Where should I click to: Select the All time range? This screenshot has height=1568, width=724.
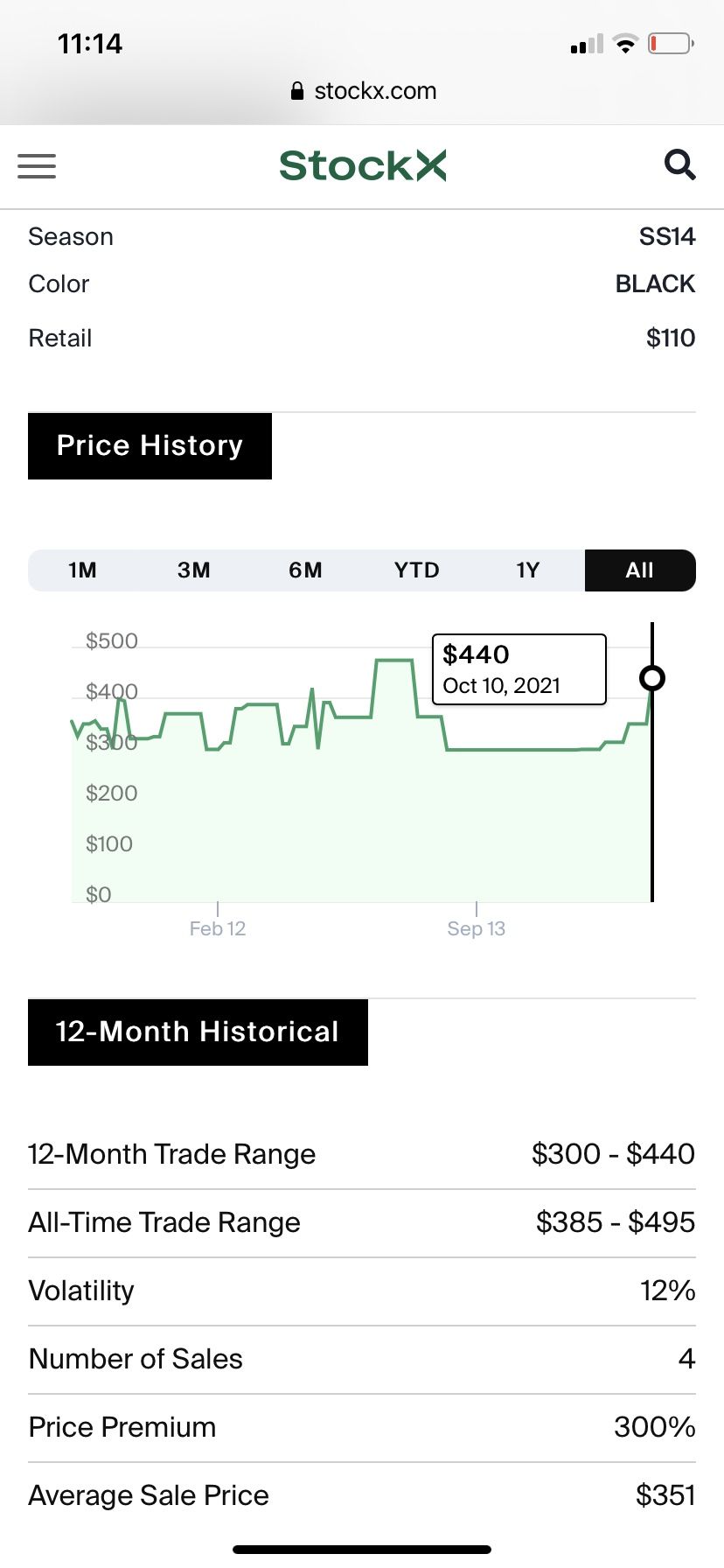[640, 570]
